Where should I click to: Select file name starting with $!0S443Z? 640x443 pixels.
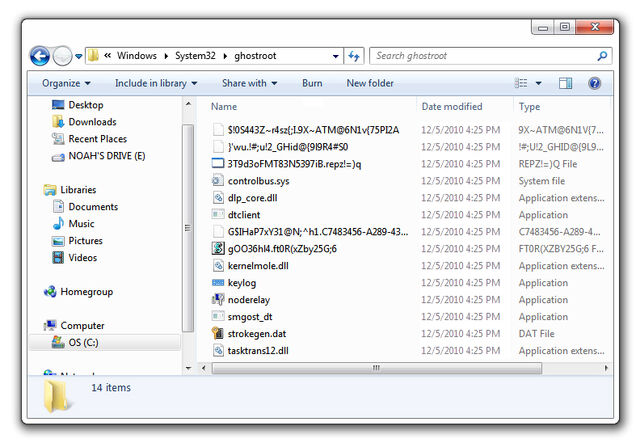point(313,130)
